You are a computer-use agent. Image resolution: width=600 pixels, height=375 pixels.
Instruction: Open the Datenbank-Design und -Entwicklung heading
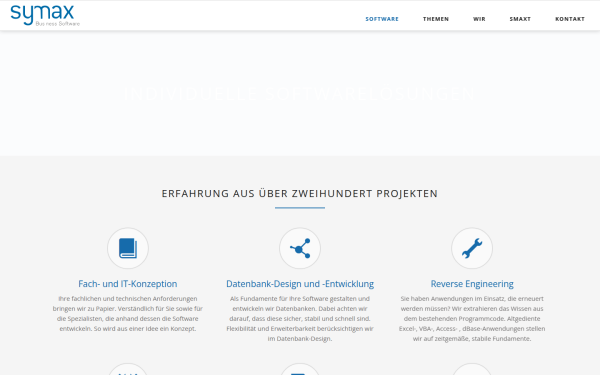pos(300,284)
